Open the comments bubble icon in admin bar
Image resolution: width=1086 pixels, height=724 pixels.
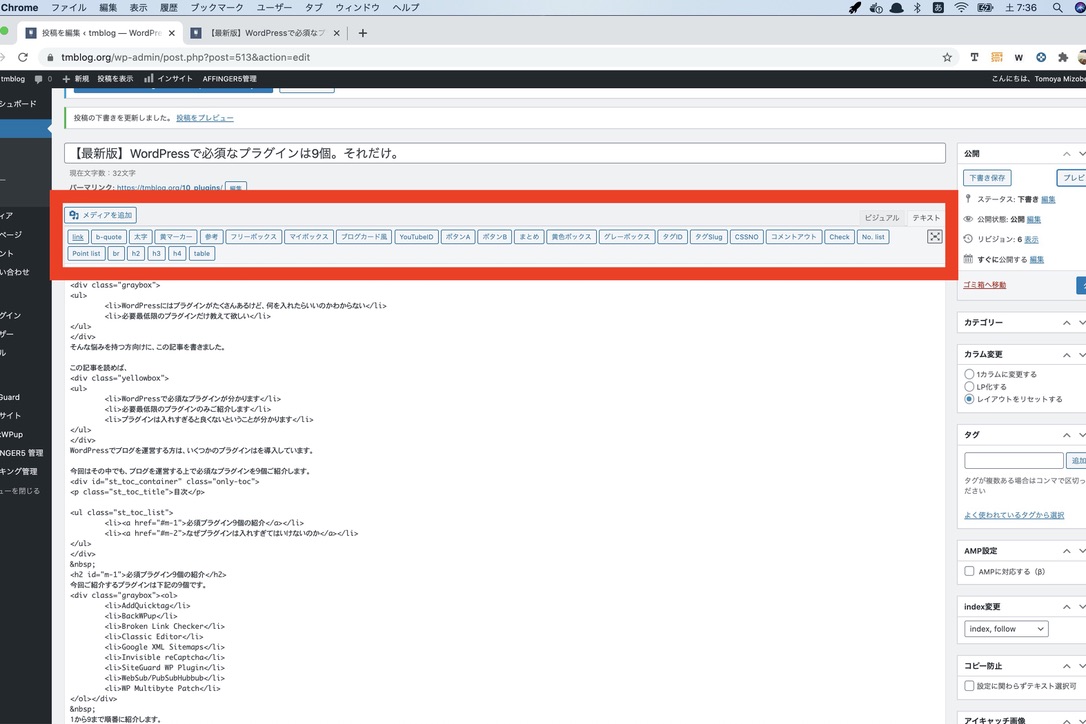[39, 79]
